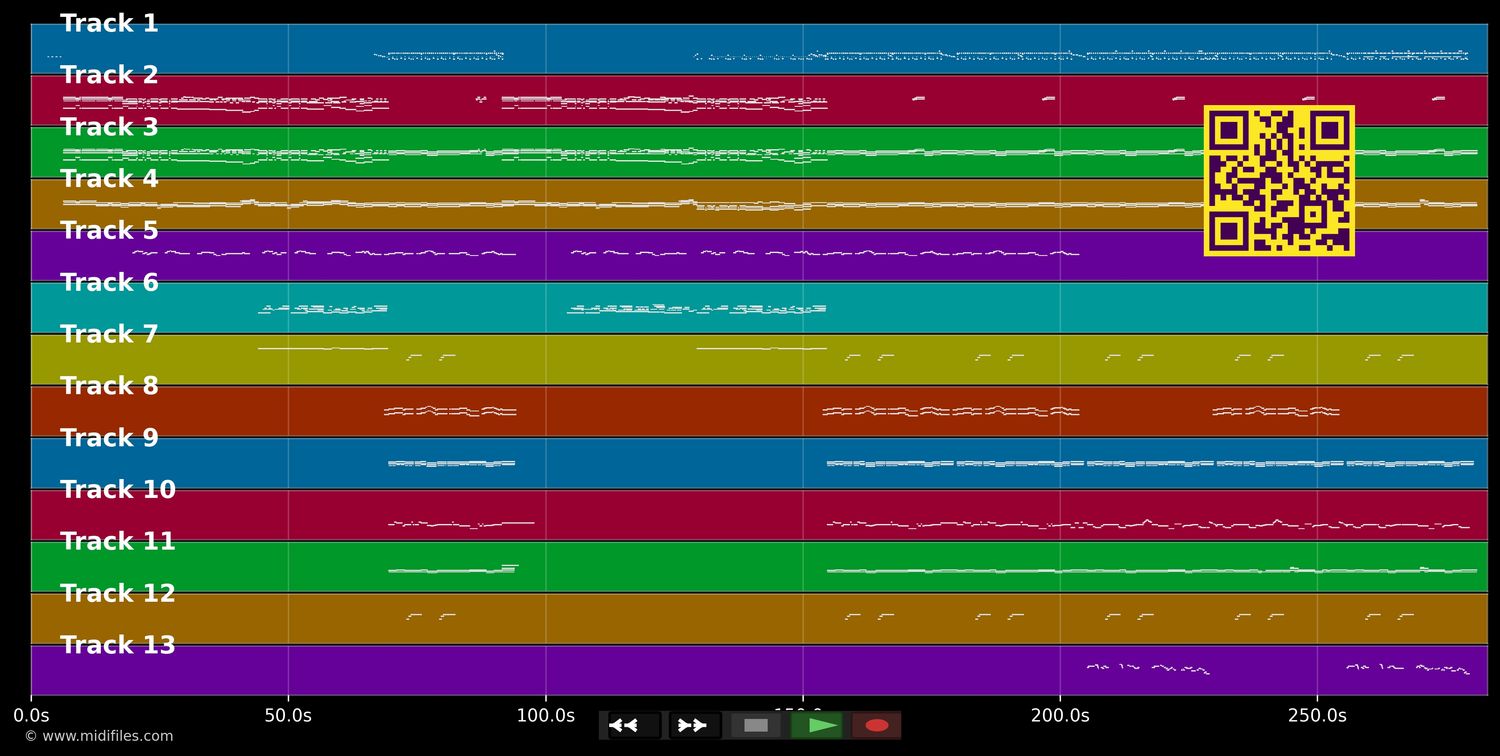Viewport: 1500px width, 756px height.
Task: Click the rewind button
Action: pyautogui.click(x=634, y=725)
